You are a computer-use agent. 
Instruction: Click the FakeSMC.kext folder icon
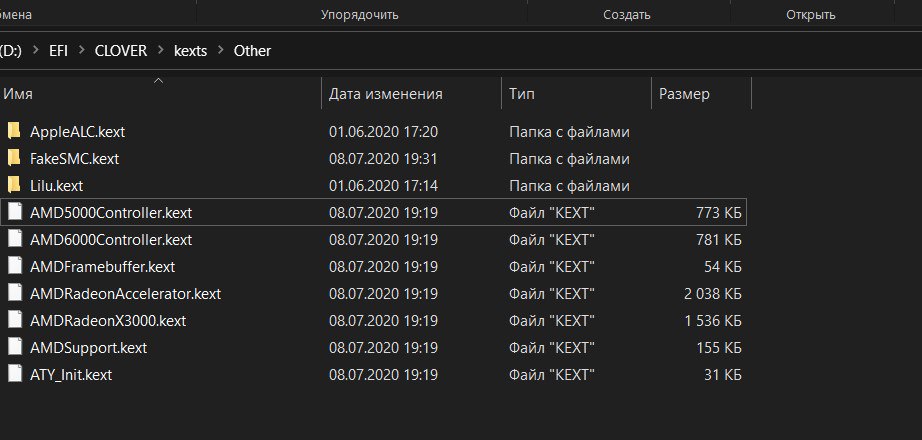tap(14, 158)
